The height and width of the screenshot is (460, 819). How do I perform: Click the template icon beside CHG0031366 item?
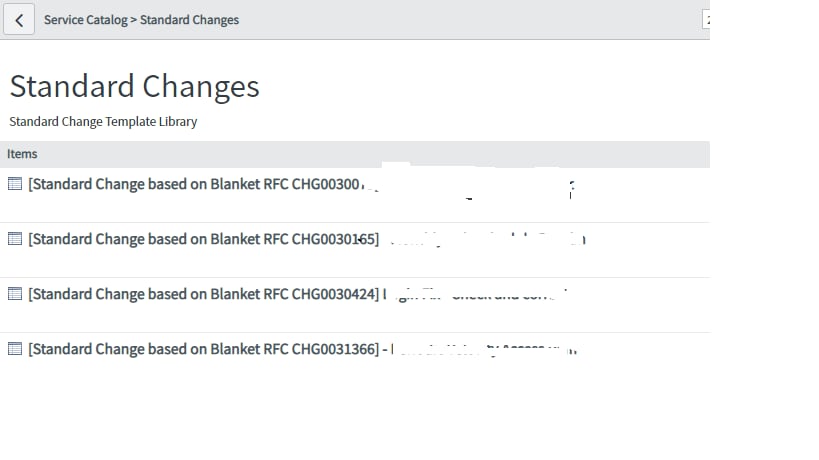(15, 349)
